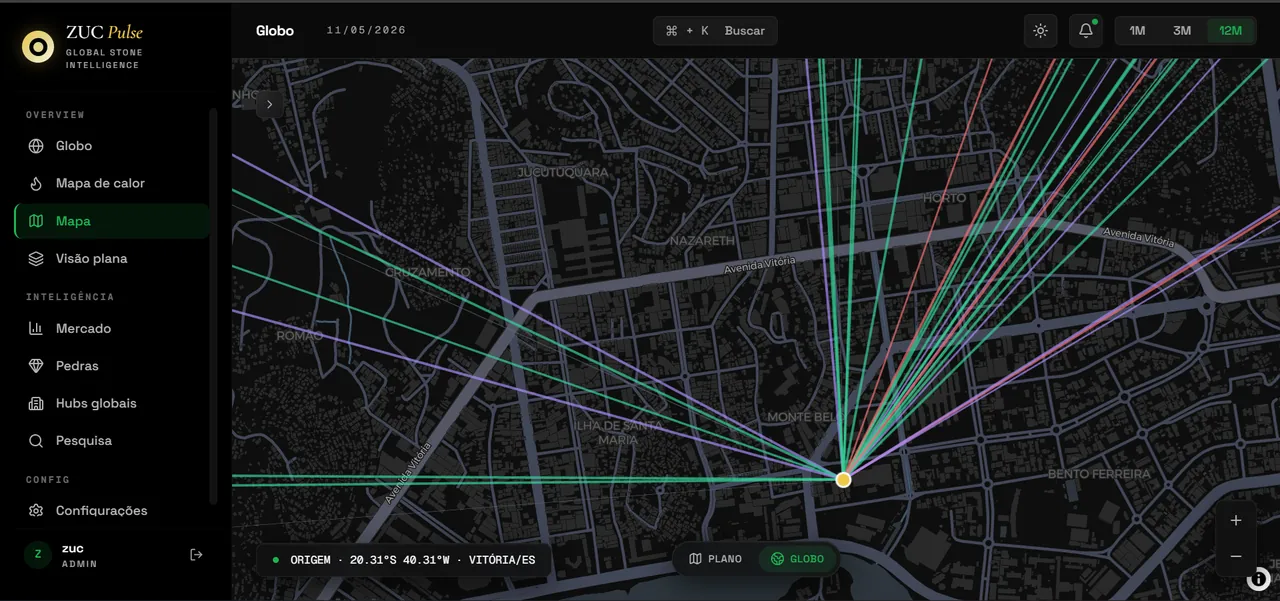Zoom out the map with minus button
Screen dimensions: 1280x601
click(x=1236, y=556)
